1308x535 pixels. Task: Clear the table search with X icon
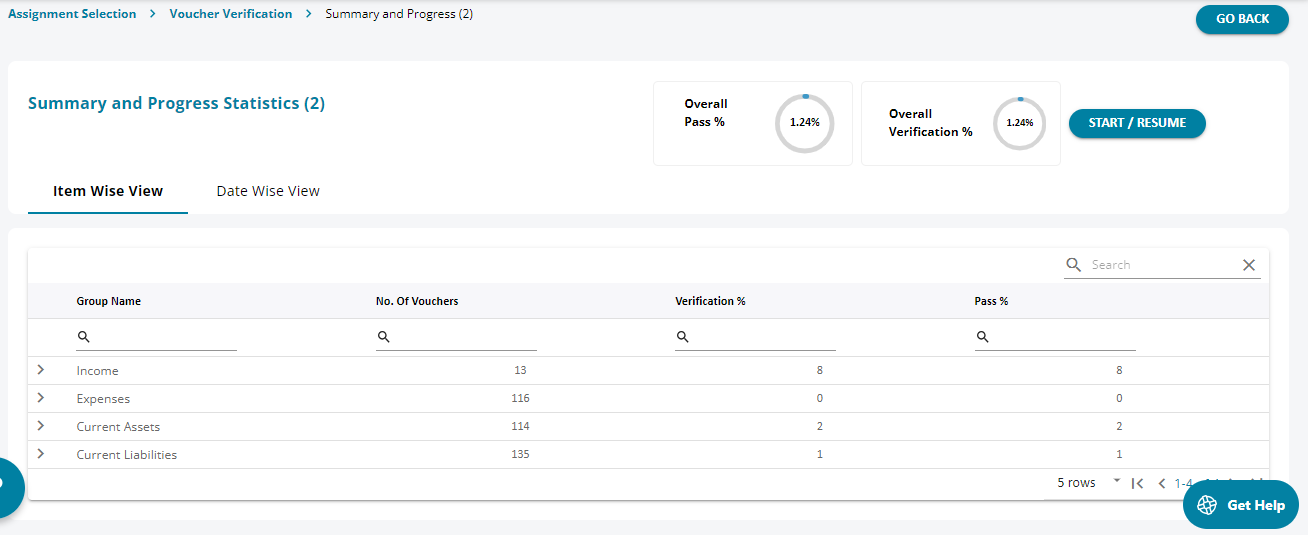point(1249,265)
